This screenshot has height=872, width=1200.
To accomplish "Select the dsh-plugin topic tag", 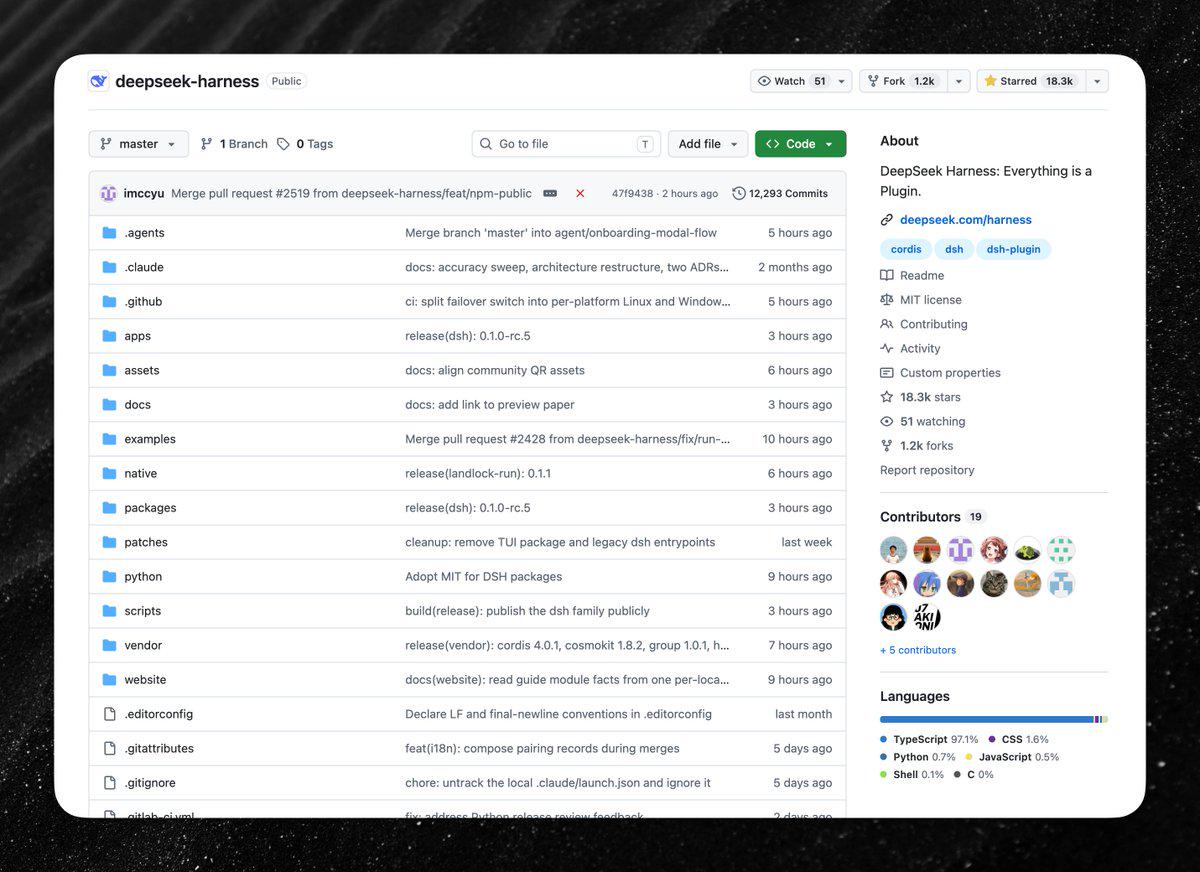I will (x=1013, y=249).
